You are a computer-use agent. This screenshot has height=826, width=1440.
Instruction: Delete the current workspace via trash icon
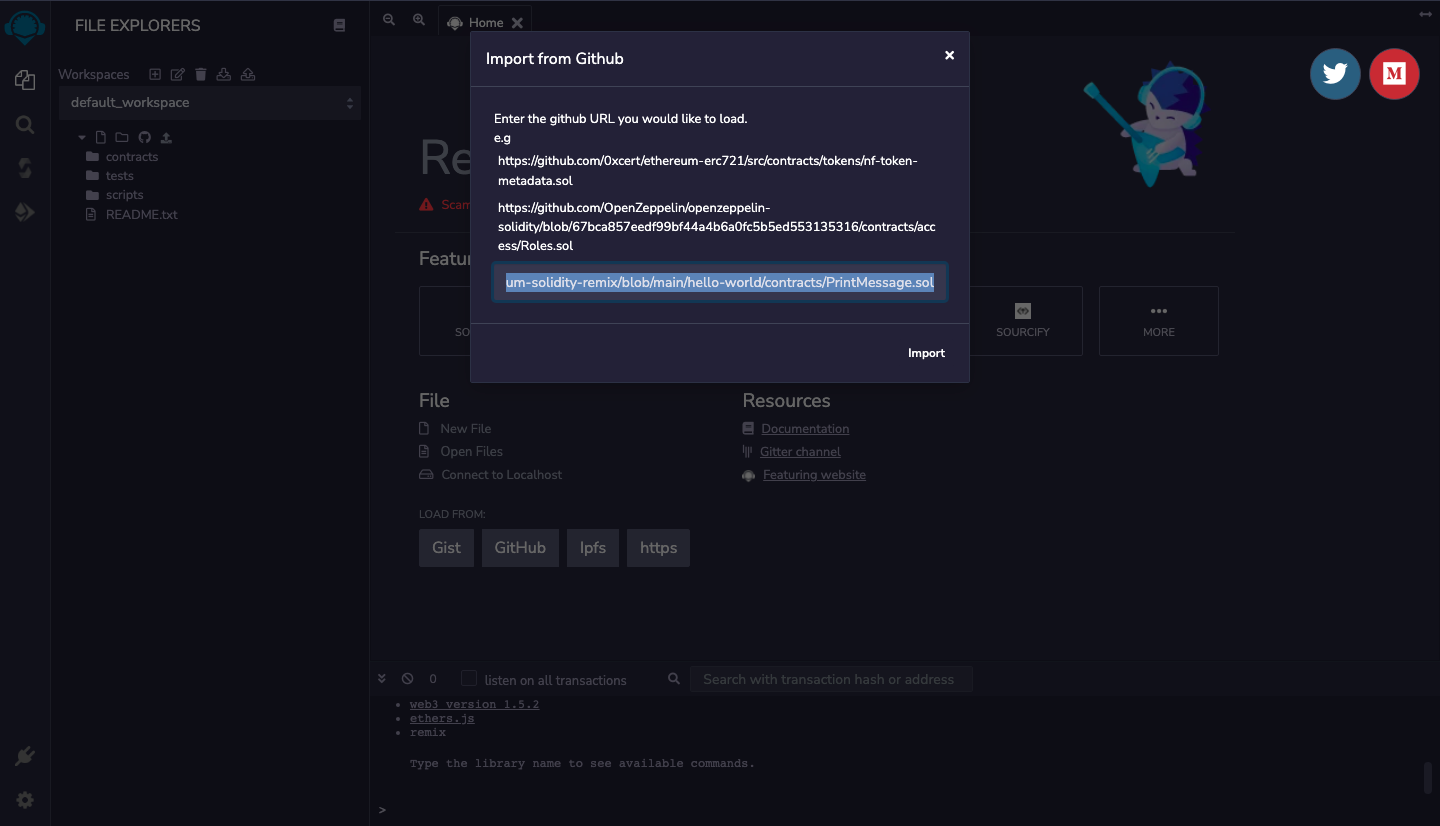click(200, 73)
